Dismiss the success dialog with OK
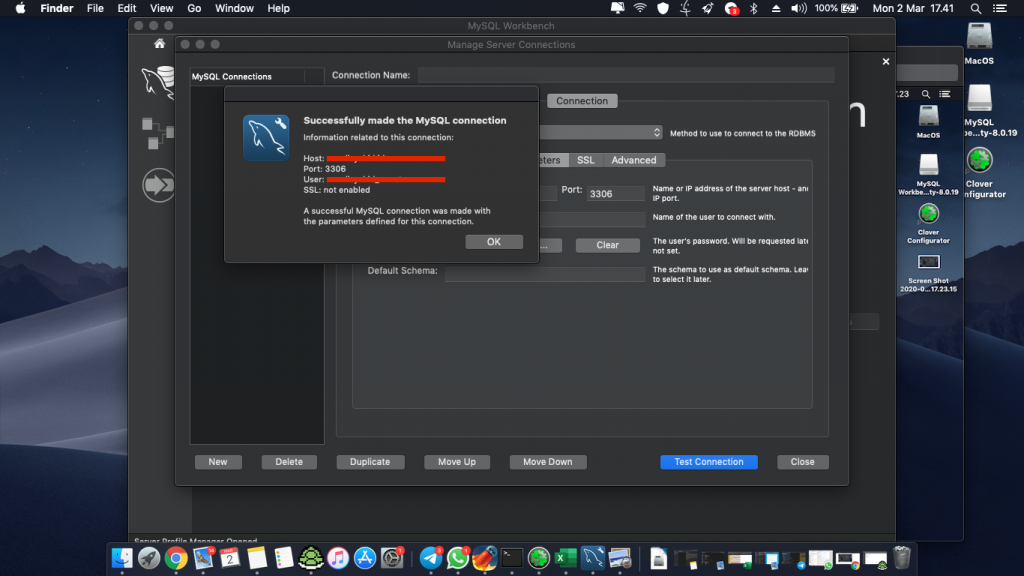 pos(494,241)
